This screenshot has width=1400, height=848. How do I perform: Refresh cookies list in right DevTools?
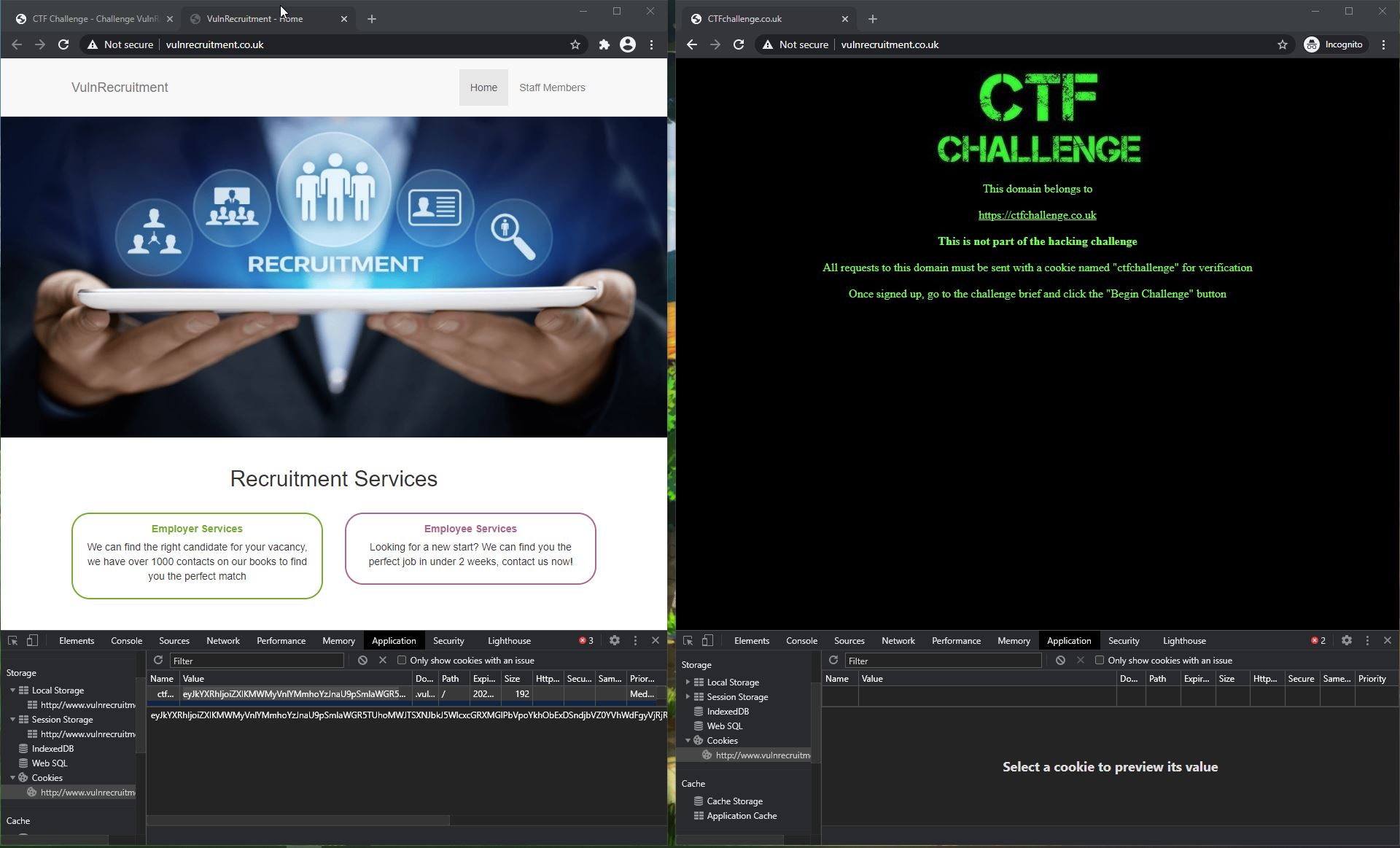click(x=833, y=660)
